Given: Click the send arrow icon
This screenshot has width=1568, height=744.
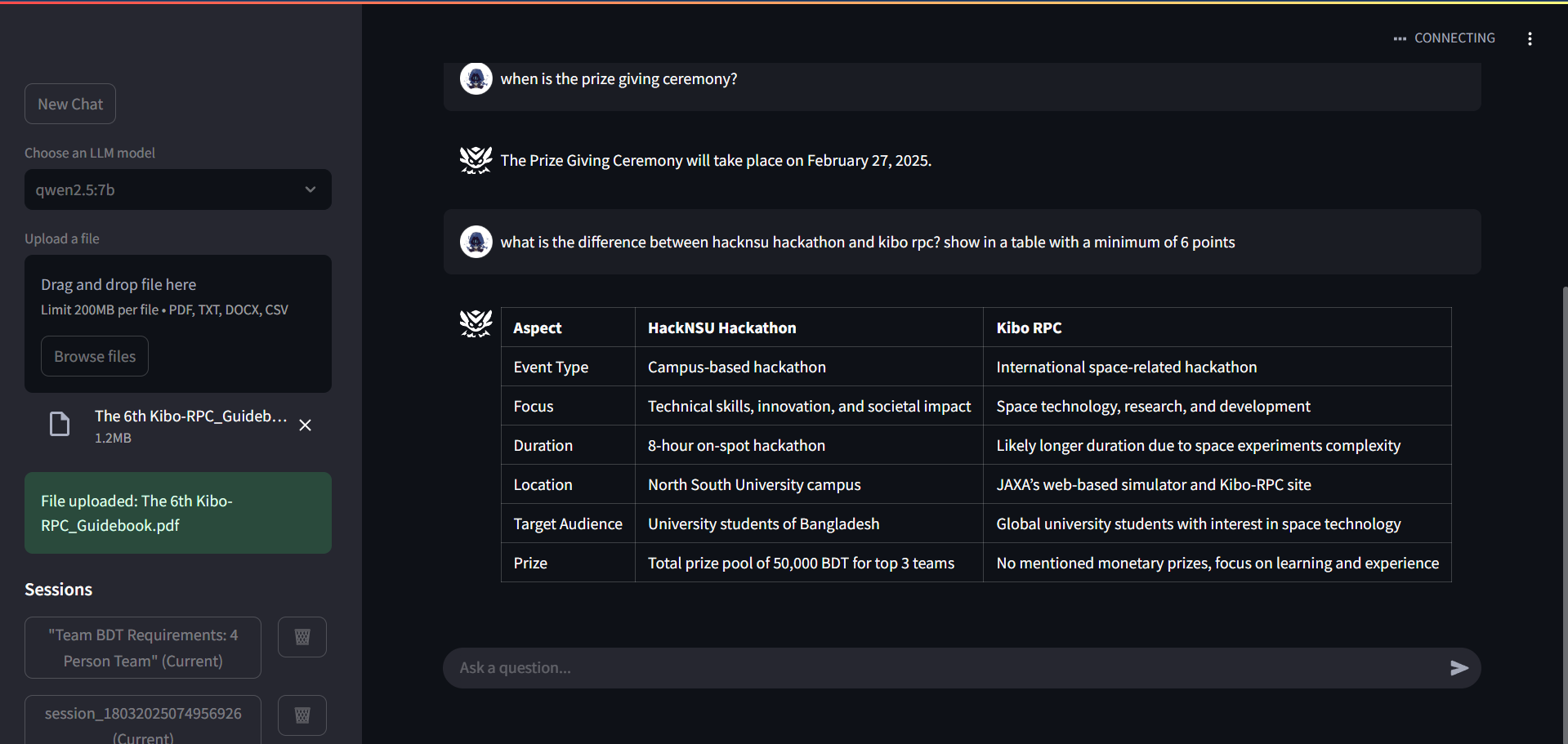Looking at the screenshot, I should coord(1459,668).
